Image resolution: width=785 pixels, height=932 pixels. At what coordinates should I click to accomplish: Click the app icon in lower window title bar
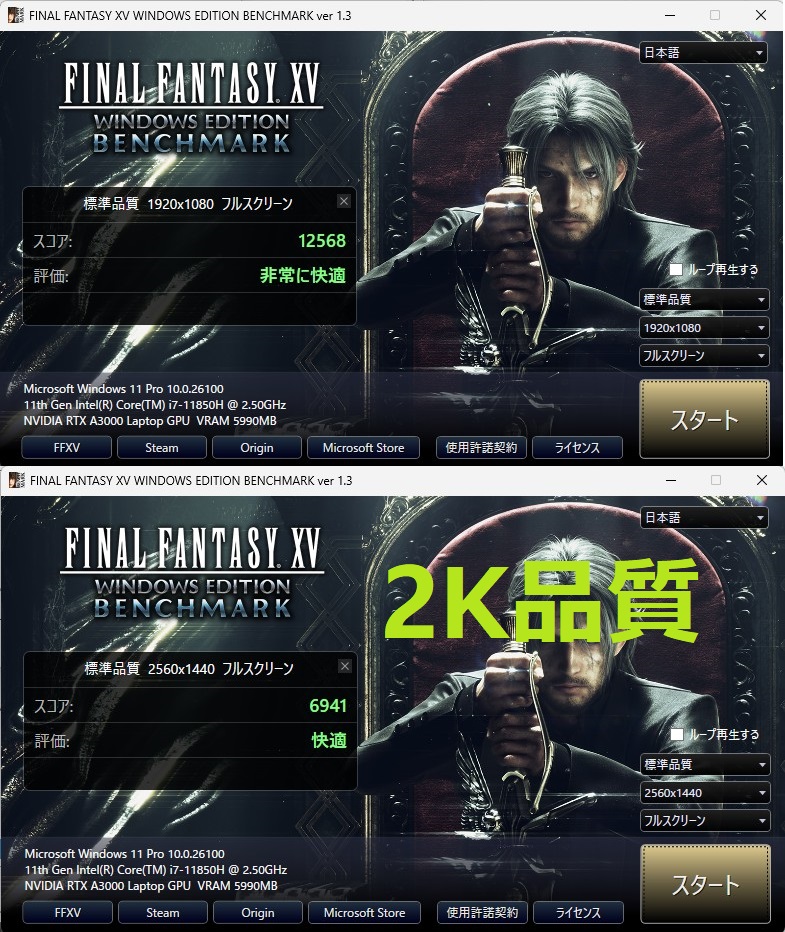tap(16, 480)
